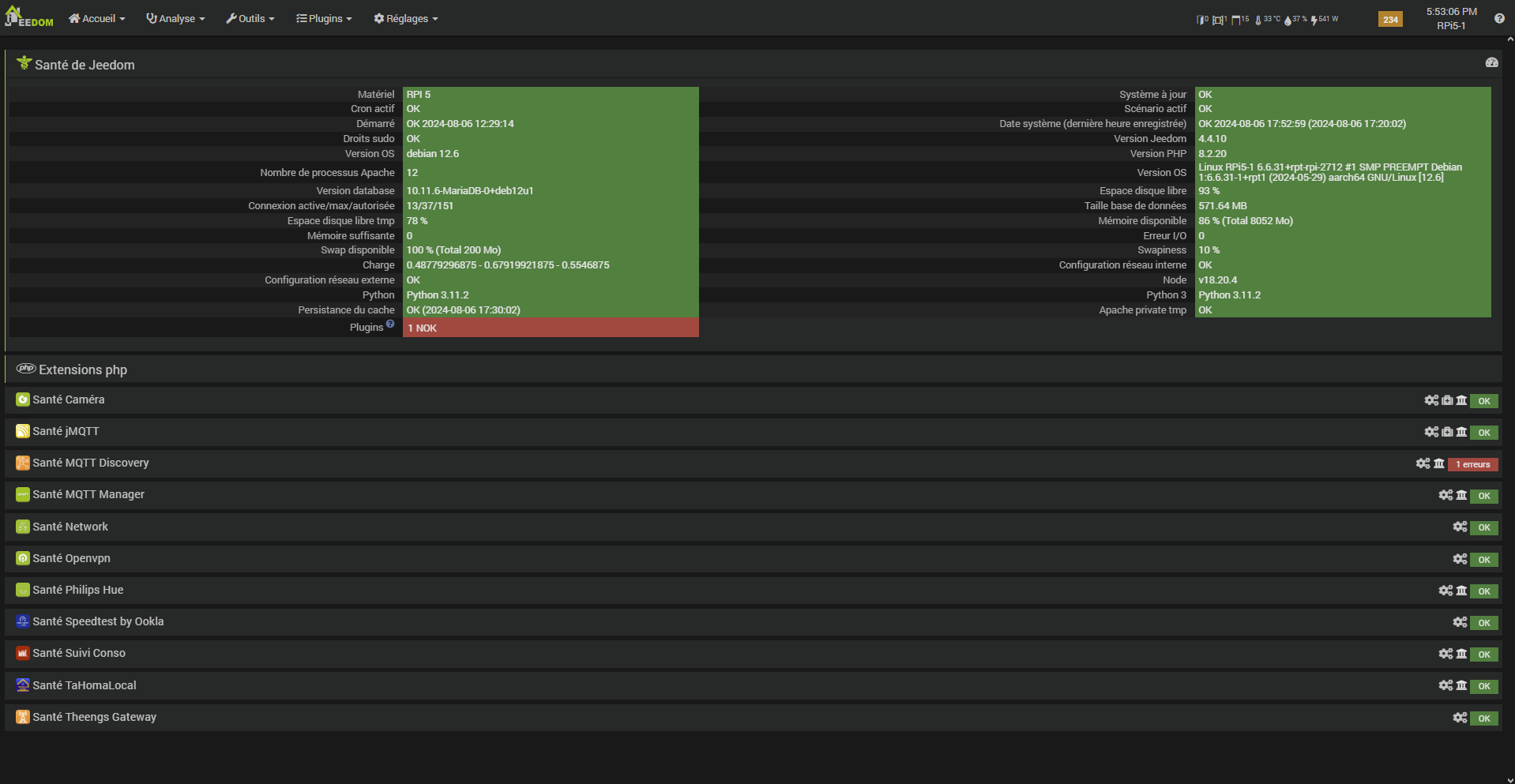The width and height of the screenshot is (1515, 784).
Task: Expand the Santé jMQTT panel
Action: point(754,432)
